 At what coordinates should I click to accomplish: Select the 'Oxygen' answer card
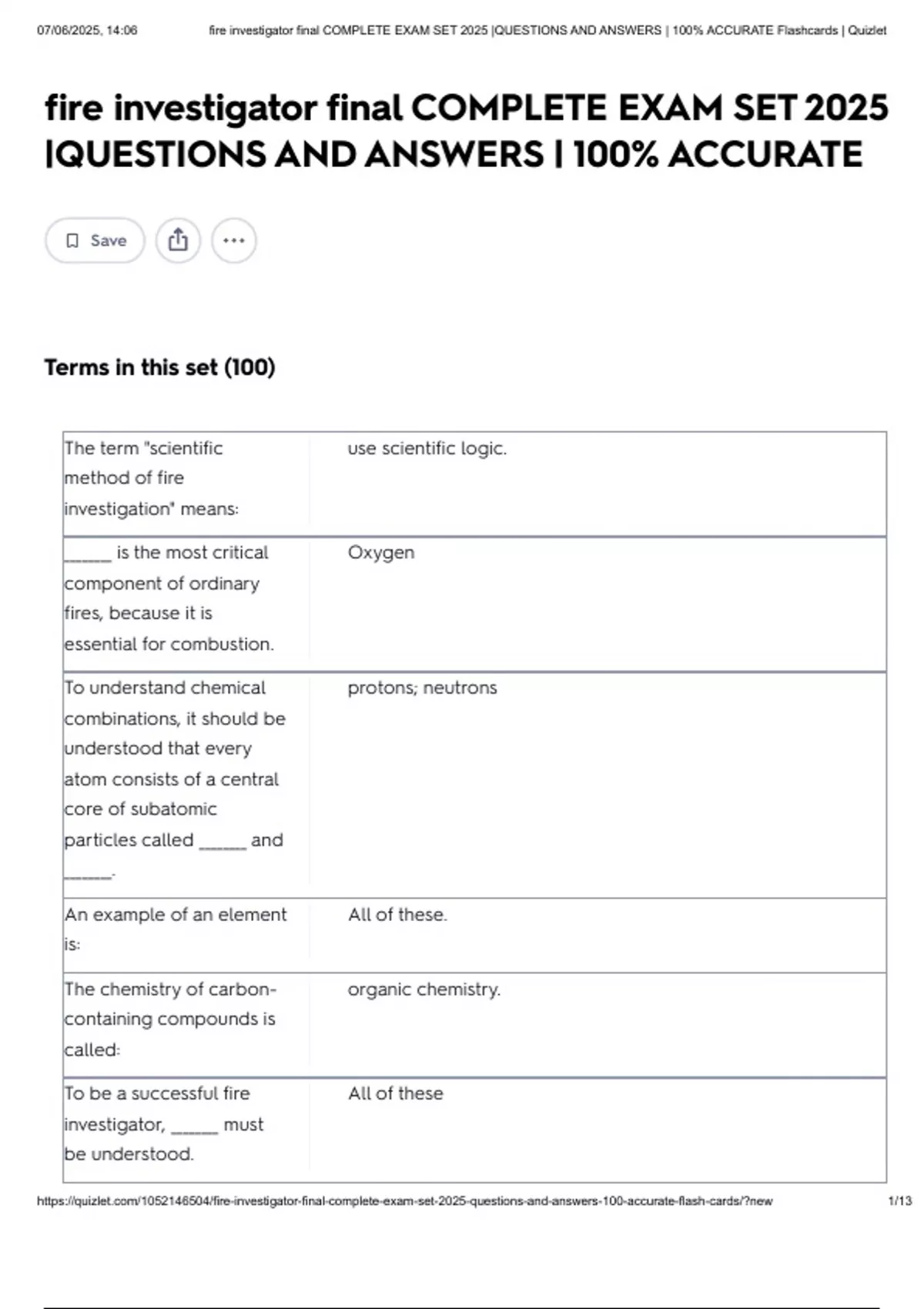point(380,552)
